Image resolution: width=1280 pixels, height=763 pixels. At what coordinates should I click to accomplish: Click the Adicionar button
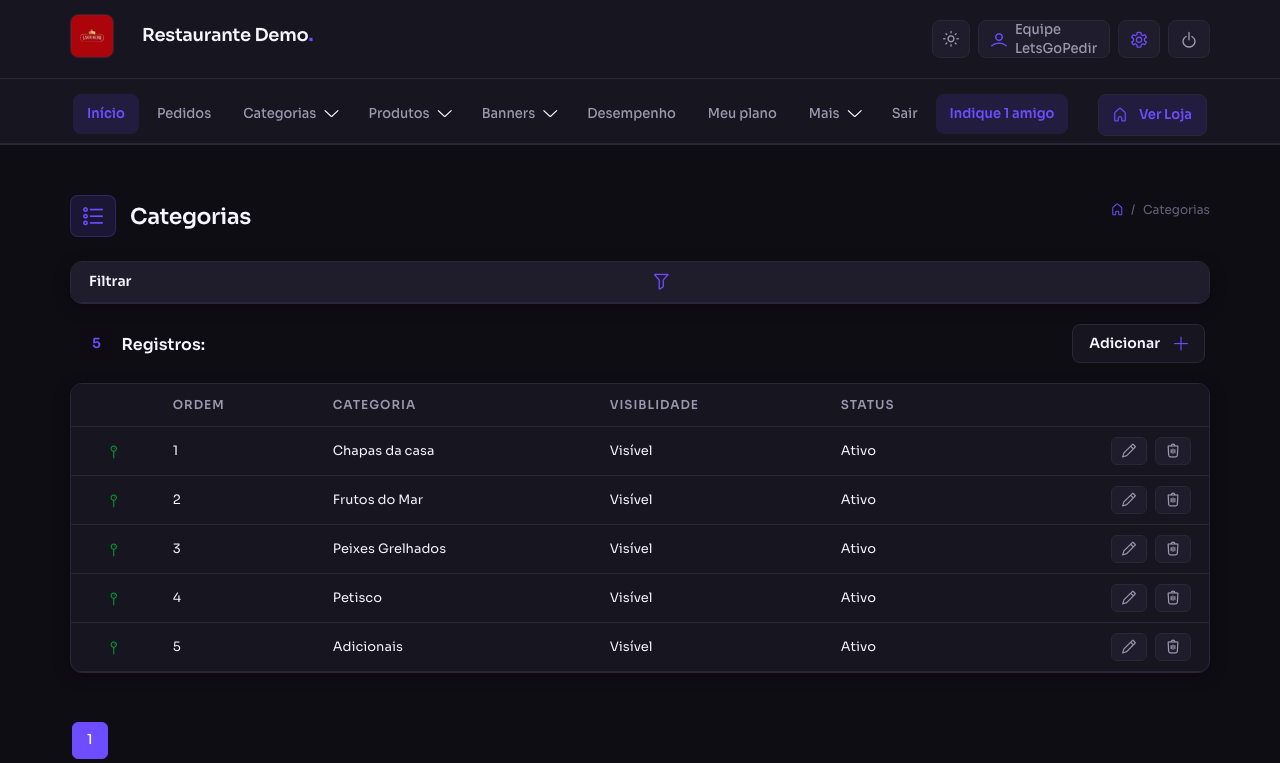1138,344
